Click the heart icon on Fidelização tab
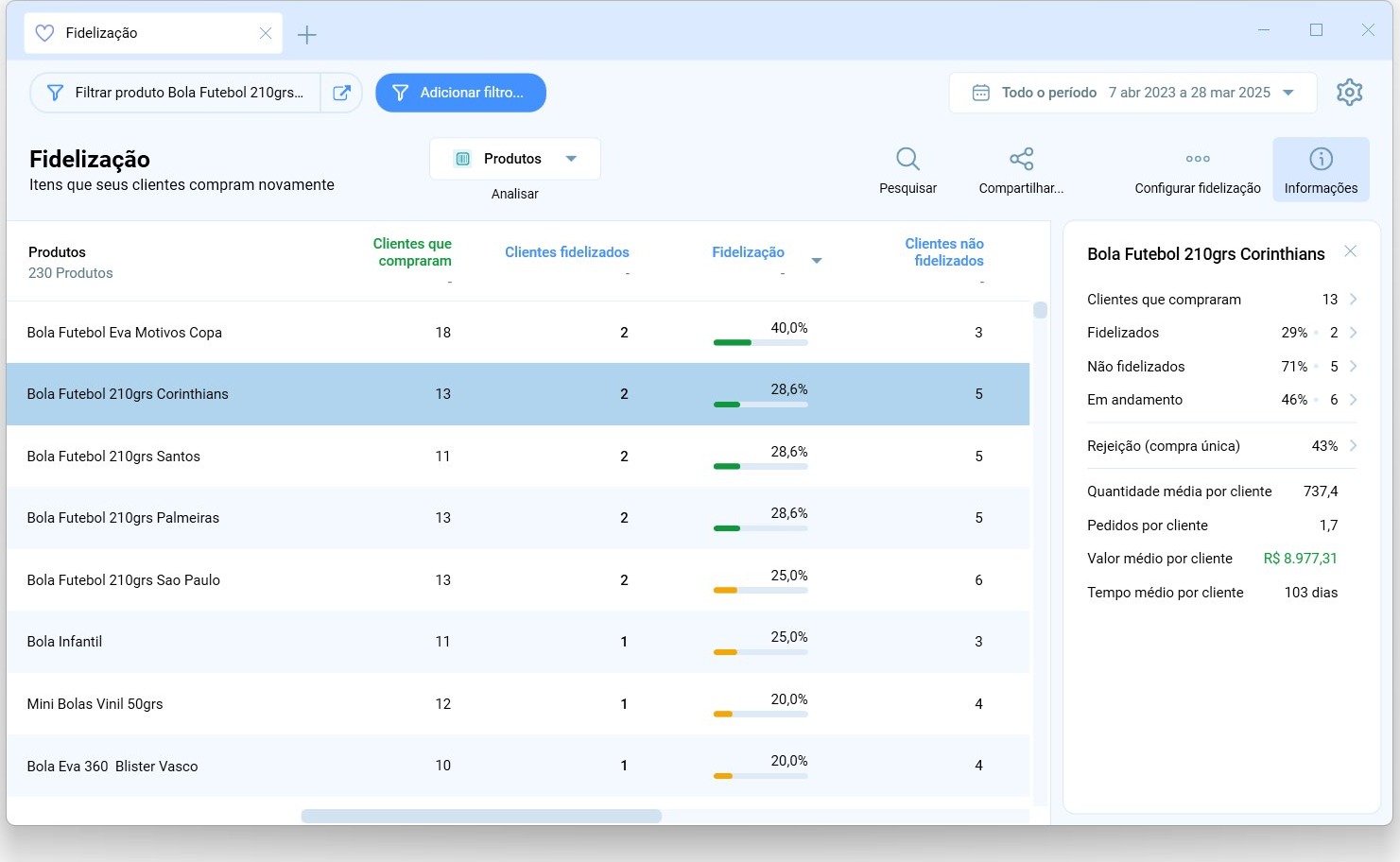 [44, 33]
